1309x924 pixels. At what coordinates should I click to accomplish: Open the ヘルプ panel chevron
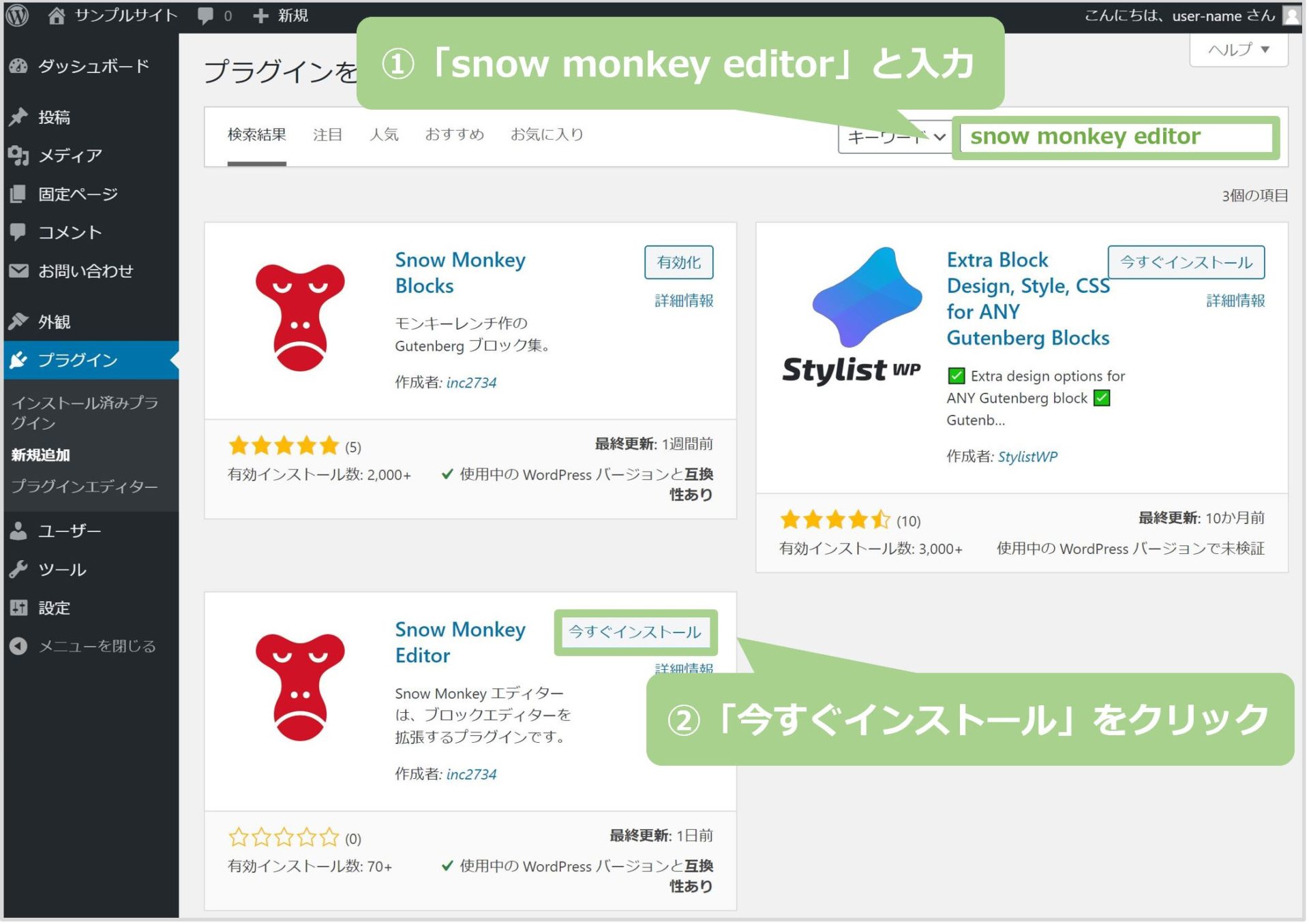(x=1265, y=48)
